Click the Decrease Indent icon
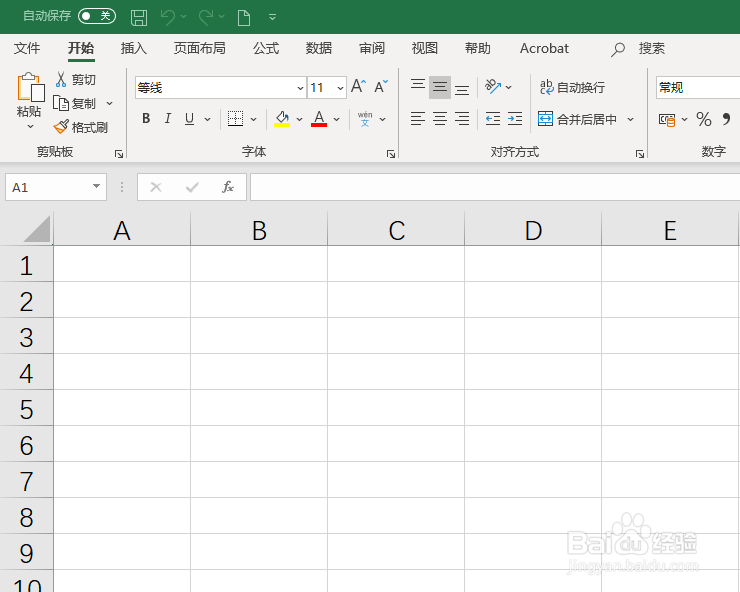The image size is (740, 592). (x=493, y=118)
